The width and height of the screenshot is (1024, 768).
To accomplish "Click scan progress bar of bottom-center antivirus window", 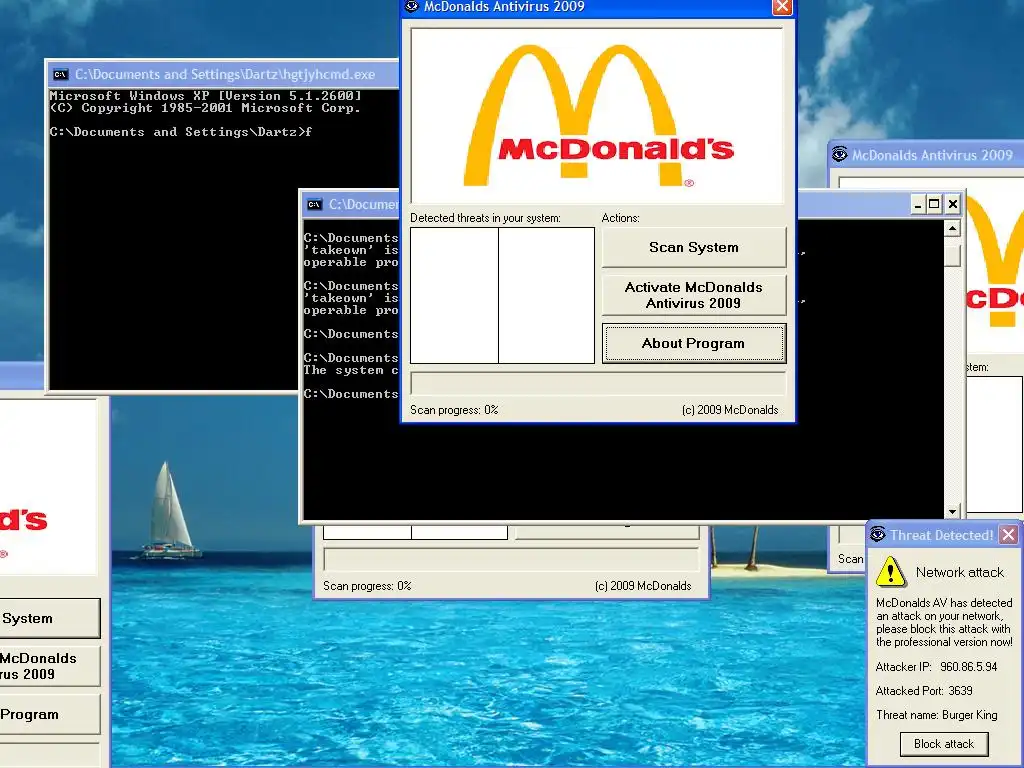I will 511,560.
